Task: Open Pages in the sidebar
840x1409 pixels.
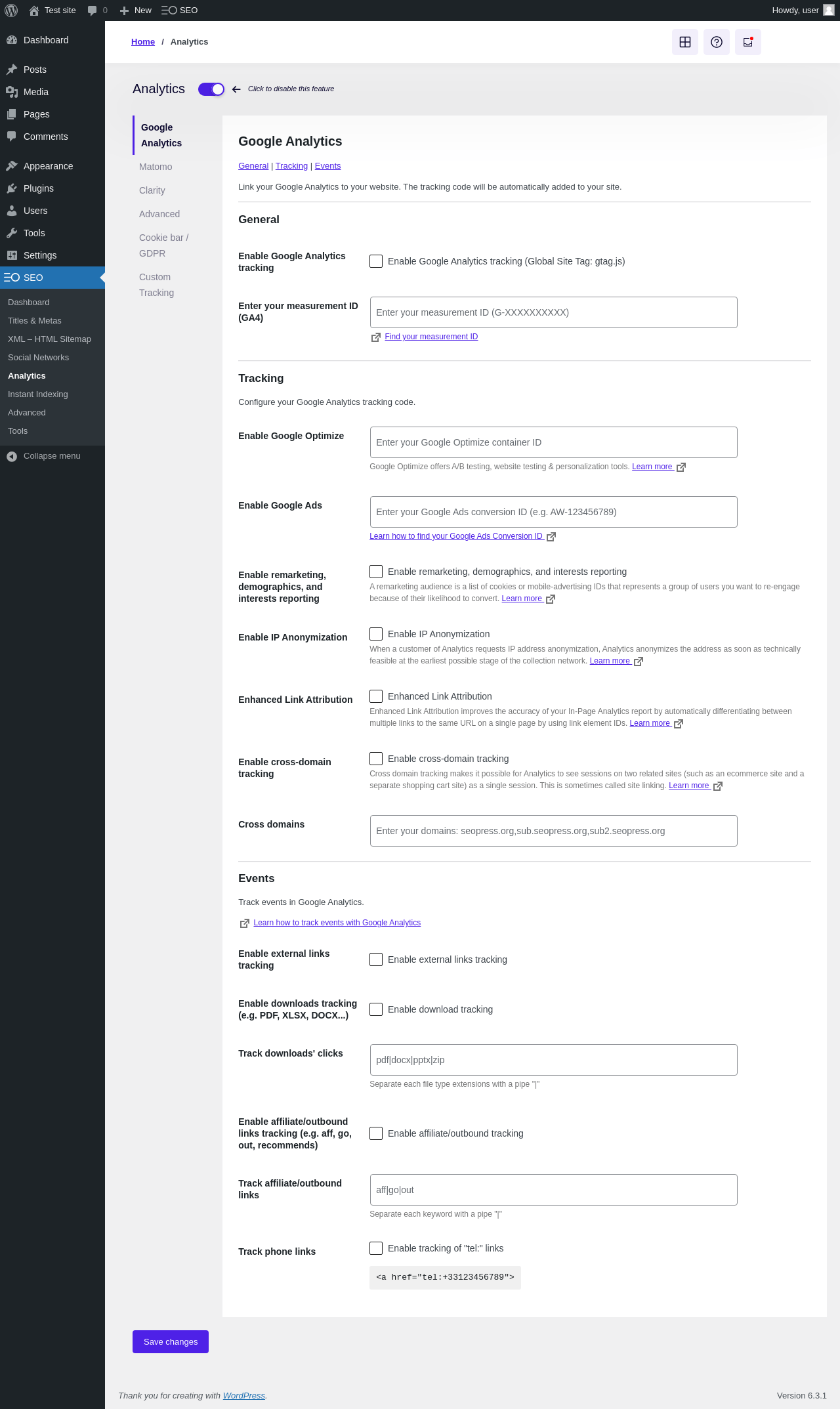Action: (52, 114)
